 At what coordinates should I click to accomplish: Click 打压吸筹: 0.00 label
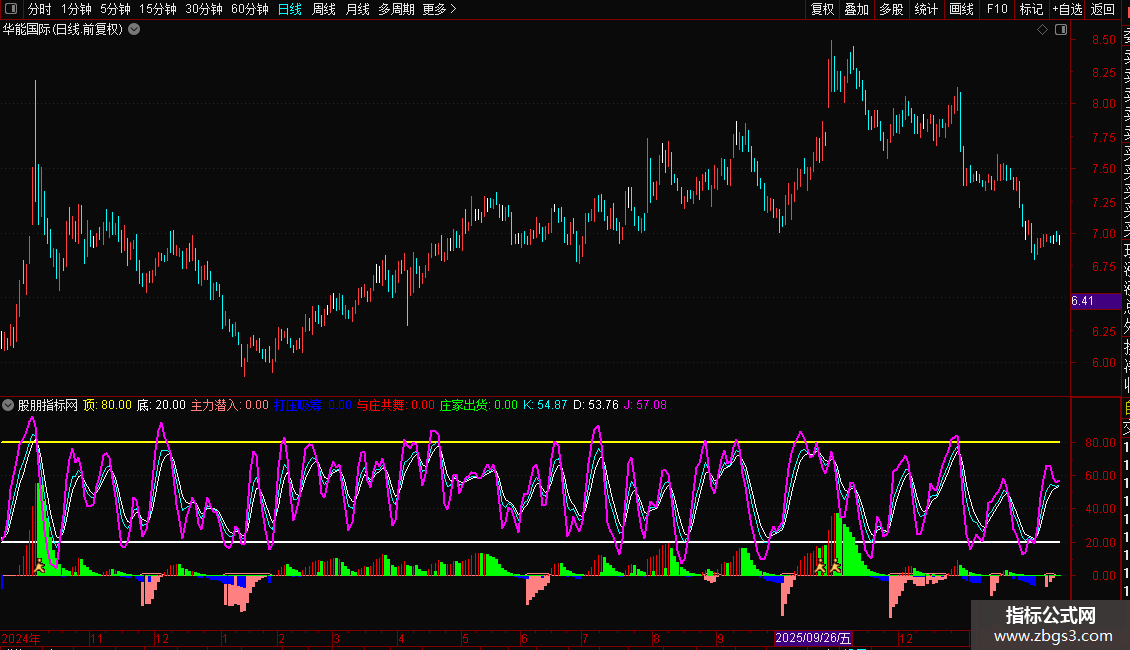click(x=313, y=405)
